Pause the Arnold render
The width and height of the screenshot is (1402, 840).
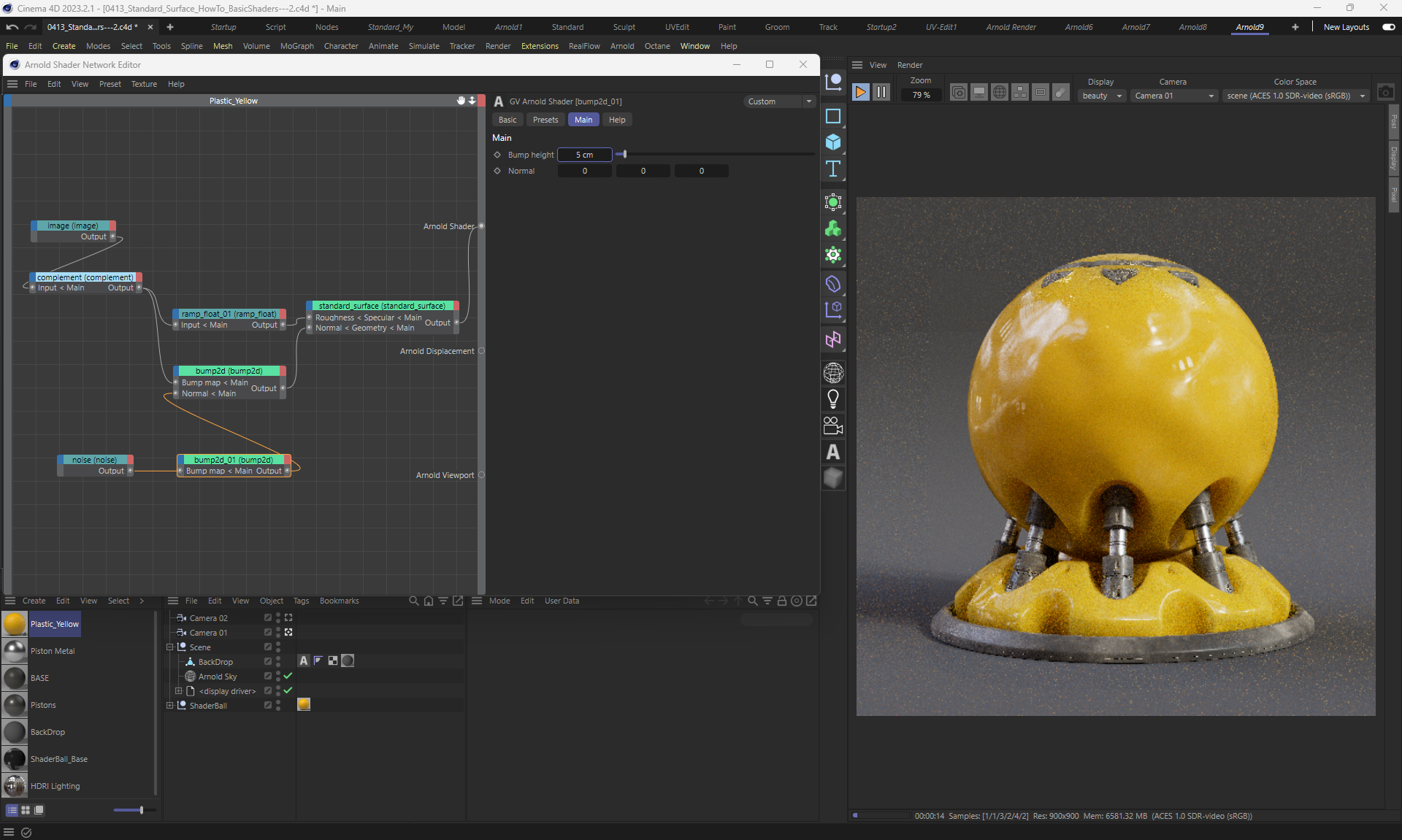pyautogui.click(x=881, y=92)
